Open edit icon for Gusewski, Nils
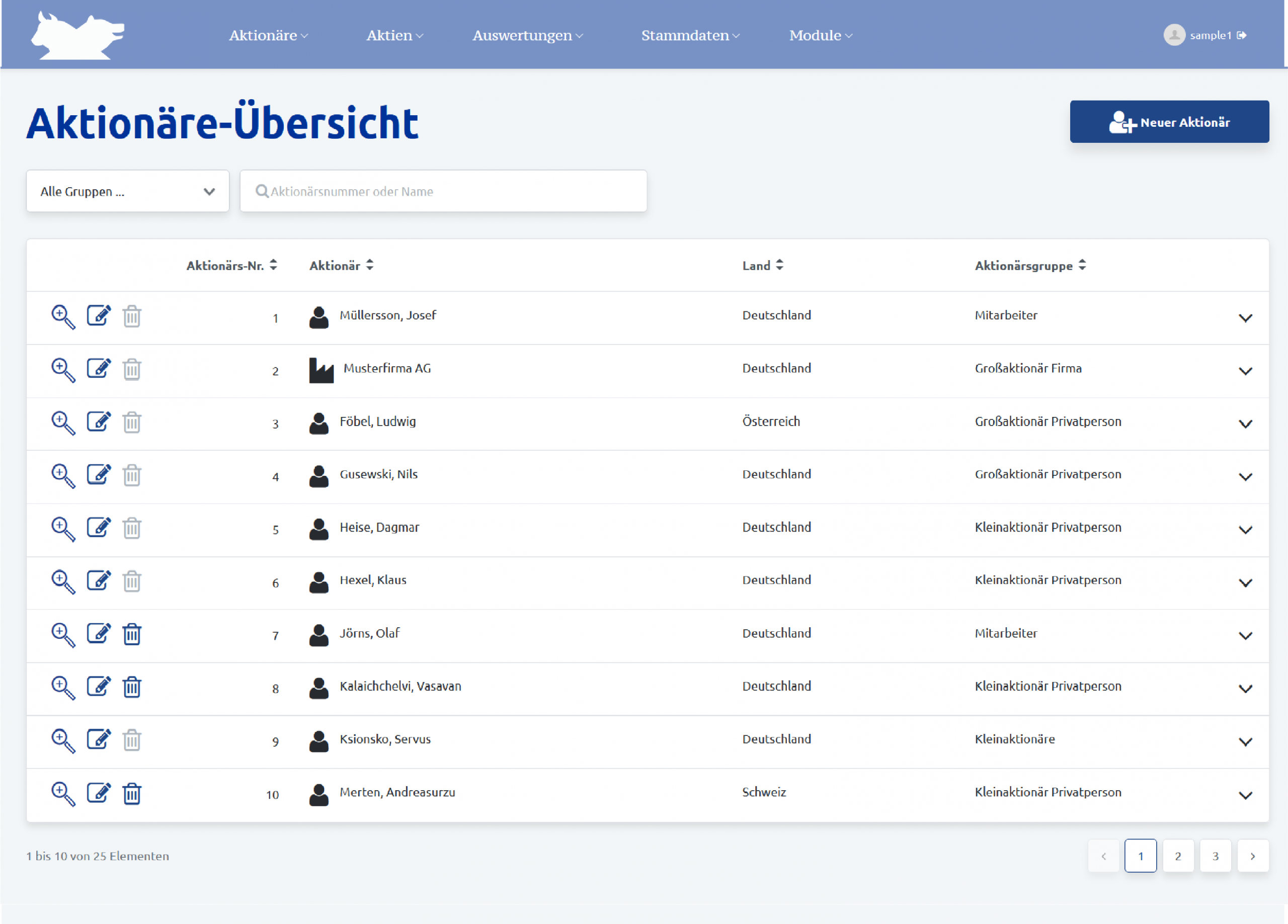Image resolution: width=1288 pixels, height=924 pixels. pyautogui.click(x=99, y=474)
